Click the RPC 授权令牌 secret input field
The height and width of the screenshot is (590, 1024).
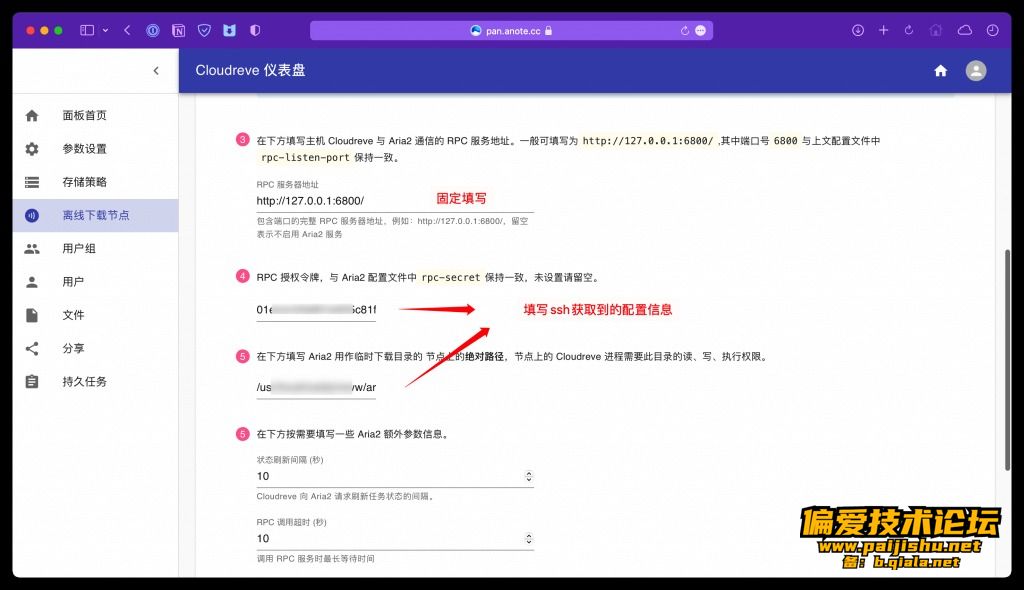tap(316, 310)
